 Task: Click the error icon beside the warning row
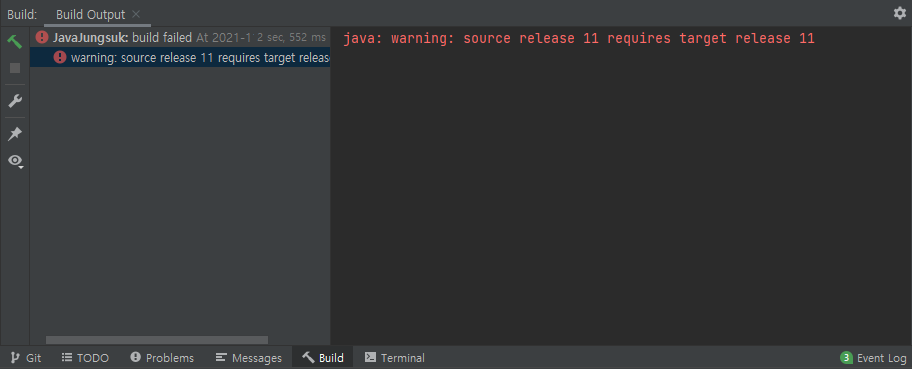click(x=60, y=57)
